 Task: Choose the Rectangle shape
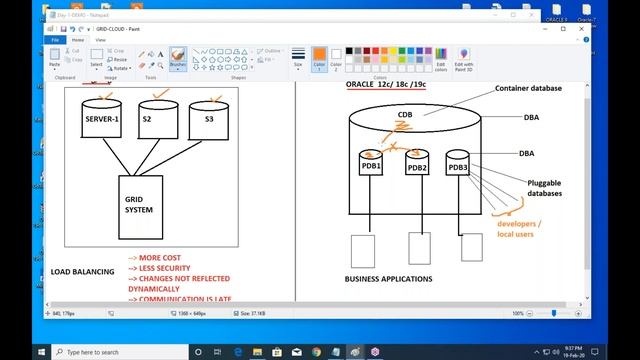(x=220, y=51)
